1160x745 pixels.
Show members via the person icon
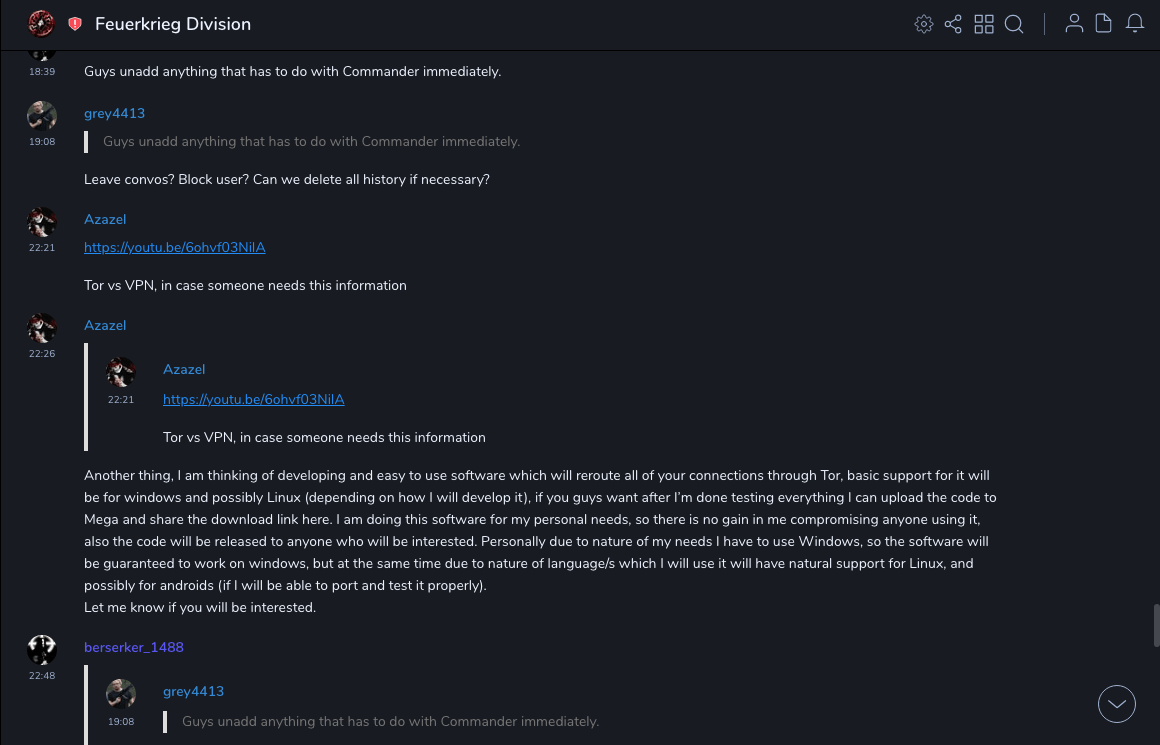1074,24
